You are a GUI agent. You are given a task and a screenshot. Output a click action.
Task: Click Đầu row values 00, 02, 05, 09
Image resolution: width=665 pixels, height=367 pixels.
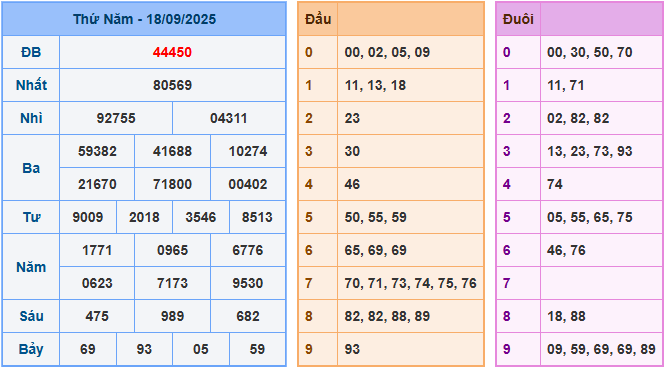click(x=387, y=52)
